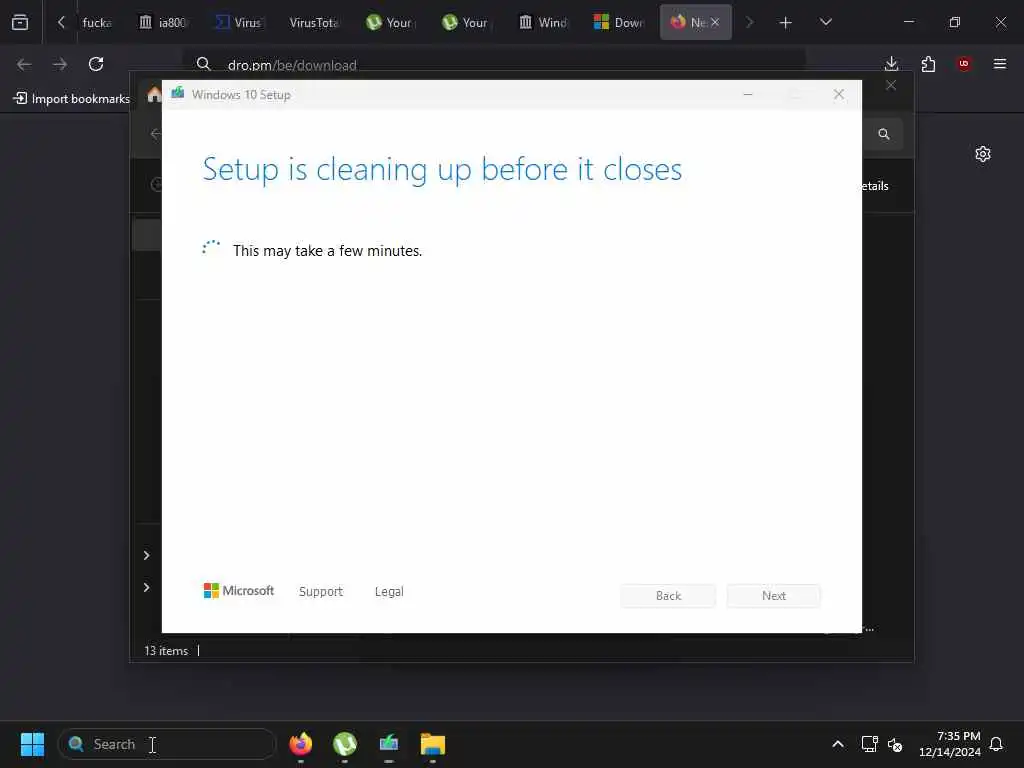Open the Support link in Setup
The width and height of the screenshot is (1024, 768).
pos(321,592)
